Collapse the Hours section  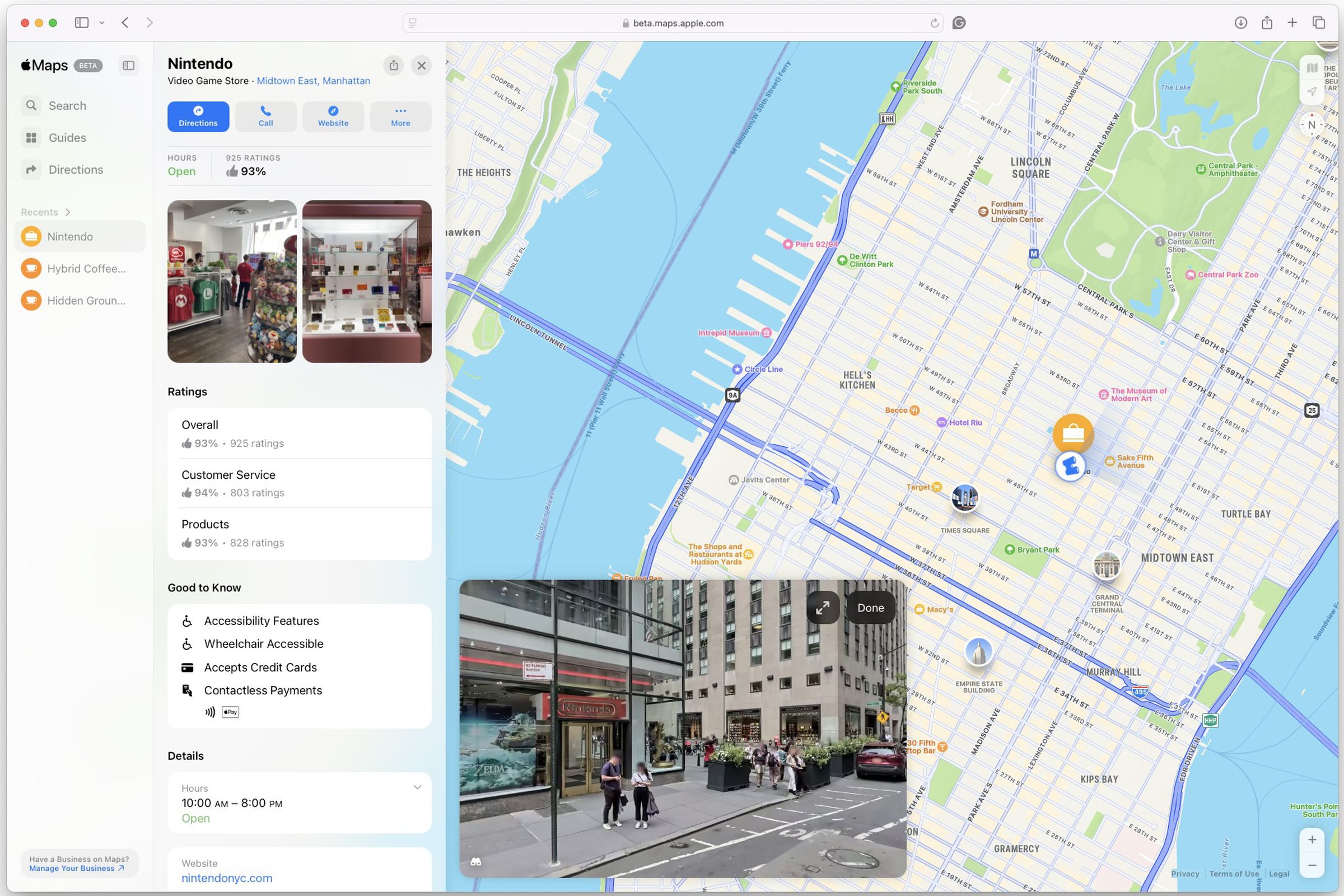(x=417, y=787)
